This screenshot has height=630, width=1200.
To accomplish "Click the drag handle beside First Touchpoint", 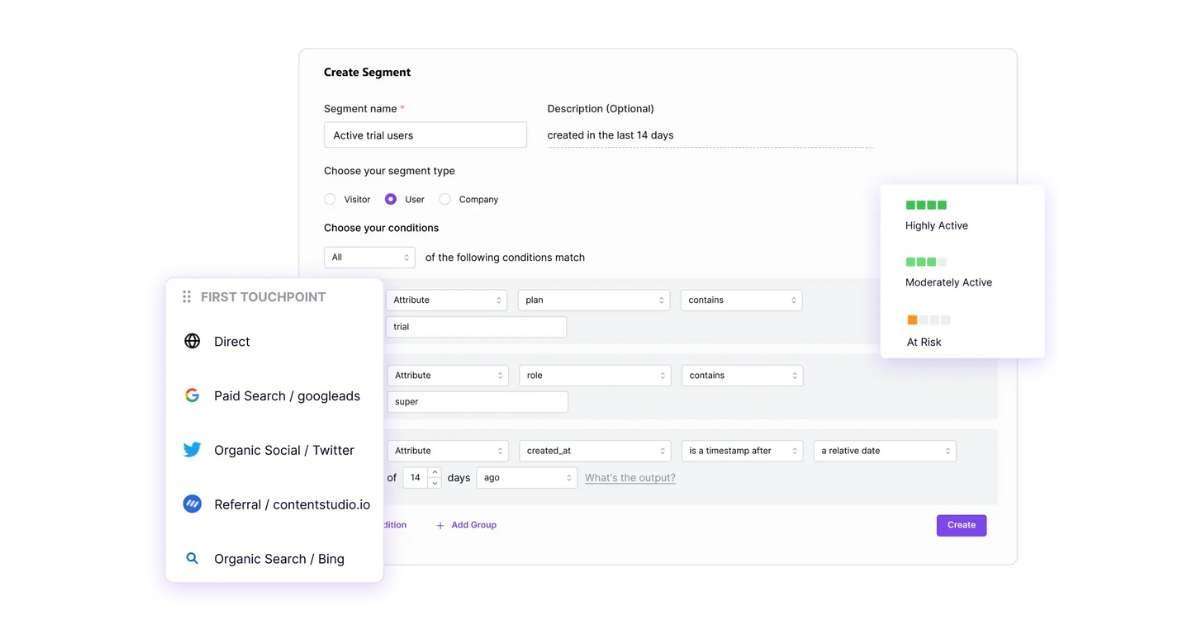I will click(187, 297).
